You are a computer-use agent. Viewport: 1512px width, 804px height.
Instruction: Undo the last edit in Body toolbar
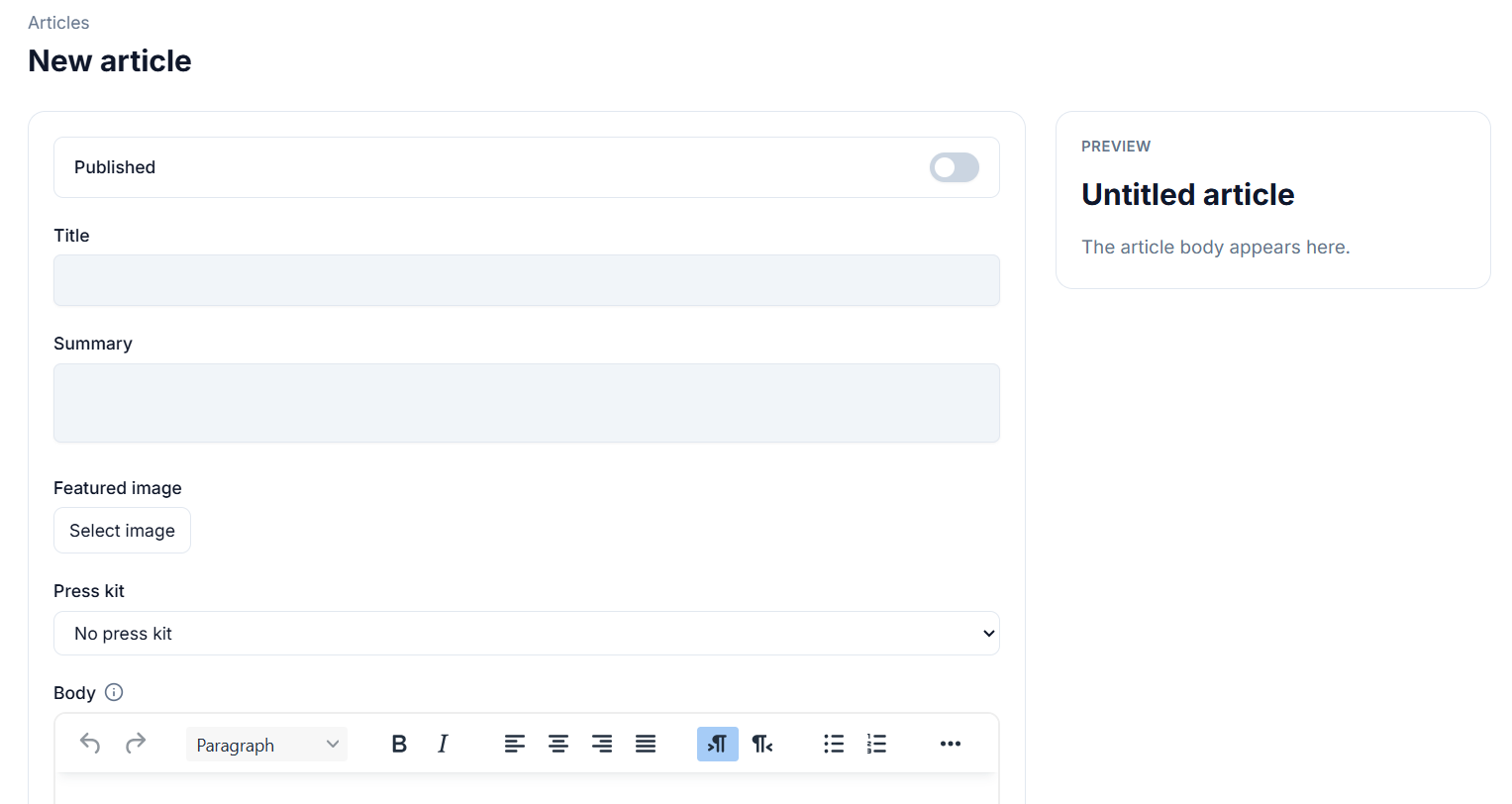[x=90, y=744]
